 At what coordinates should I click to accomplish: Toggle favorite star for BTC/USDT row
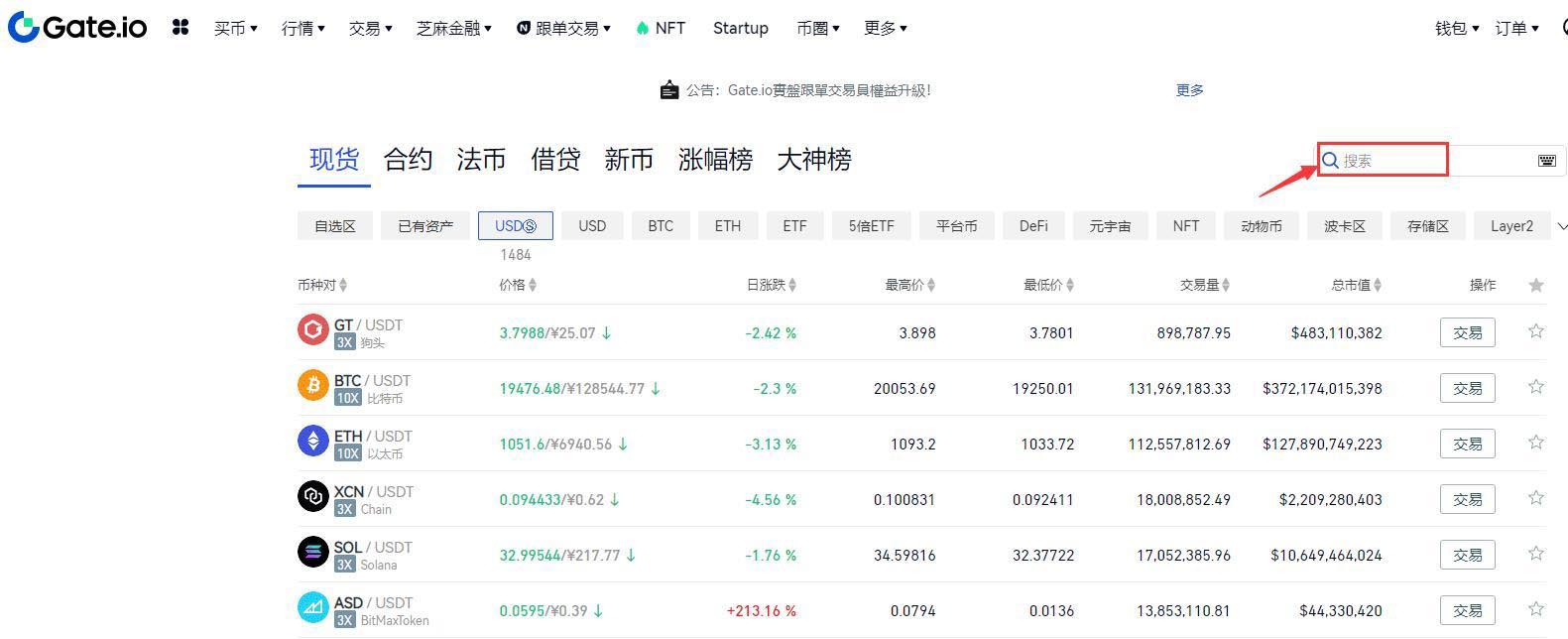click(1535, 387)
